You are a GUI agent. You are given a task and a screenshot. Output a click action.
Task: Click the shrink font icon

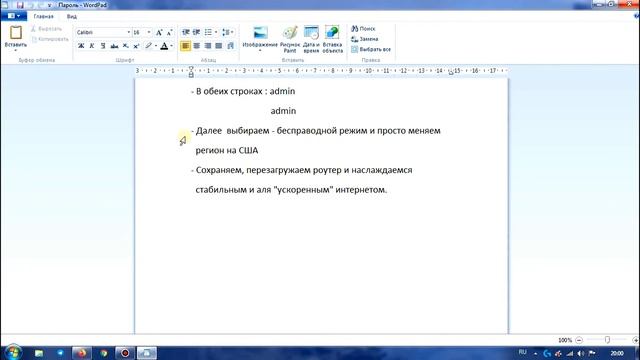pyautogui.click(x=170, y=32)
